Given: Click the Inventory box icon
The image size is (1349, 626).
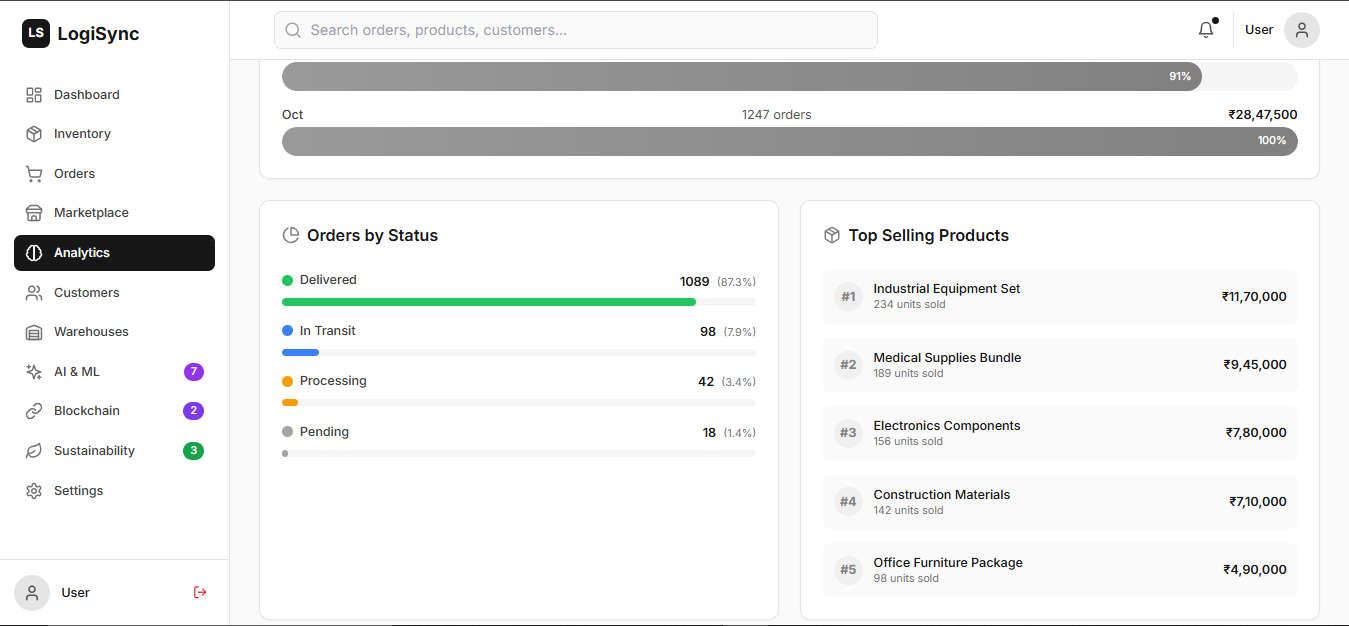Looking at the screenshot, I should tap(34, 134).
